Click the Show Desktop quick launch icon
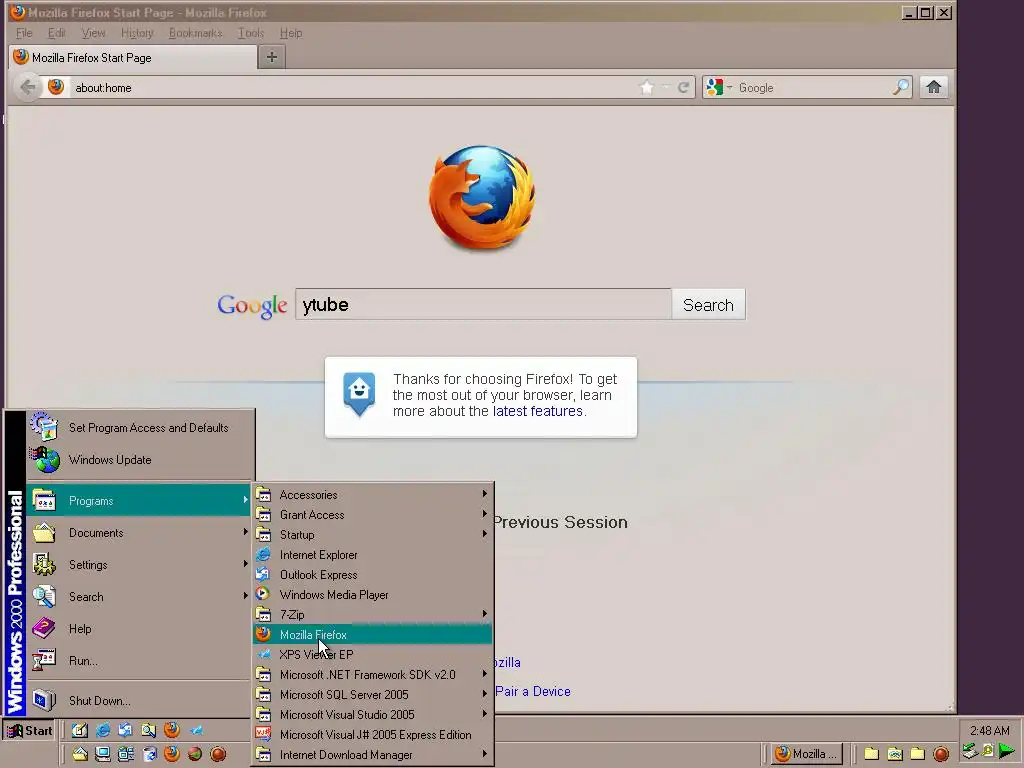 [80, 731]
